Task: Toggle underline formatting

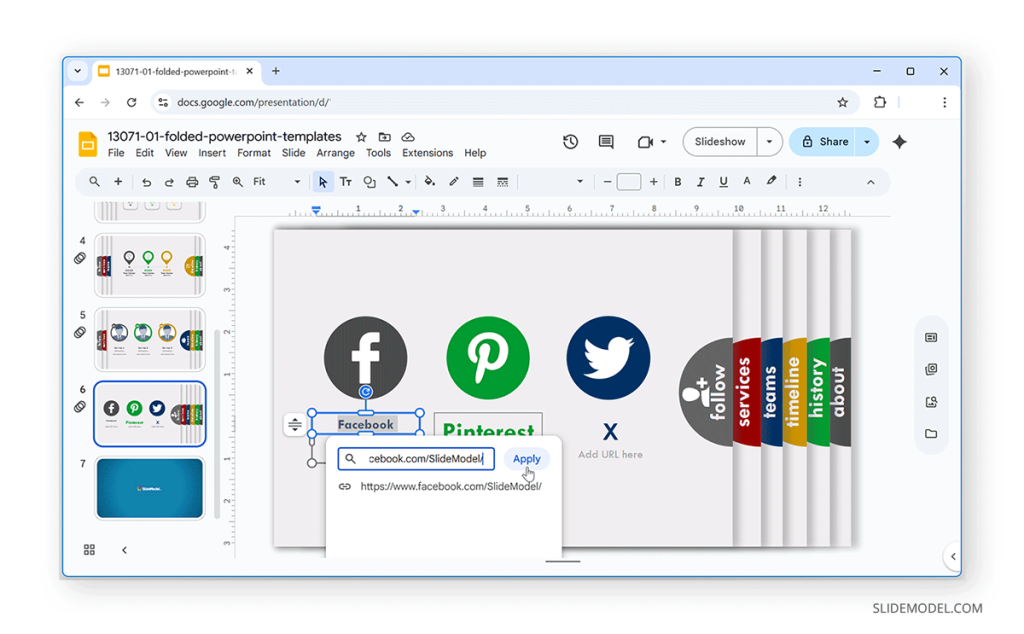Action: click(721, 182)
